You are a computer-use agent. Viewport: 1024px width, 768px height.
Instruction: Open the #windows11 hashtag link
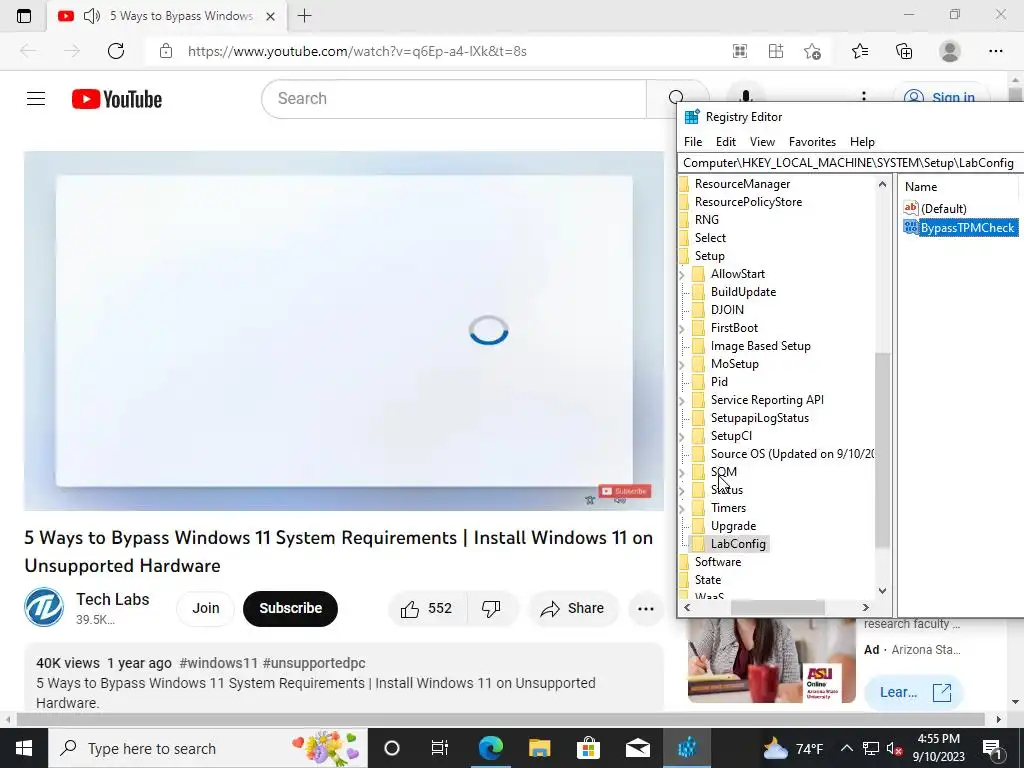click(x=218, y=663)
